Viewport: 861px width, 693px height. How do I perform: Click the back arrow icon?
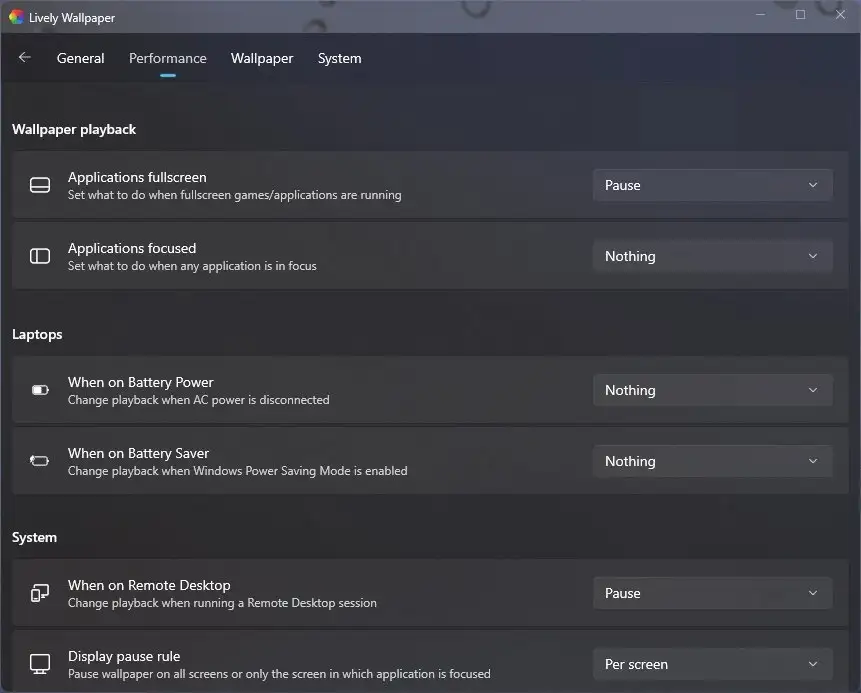(x=25, y=58)
